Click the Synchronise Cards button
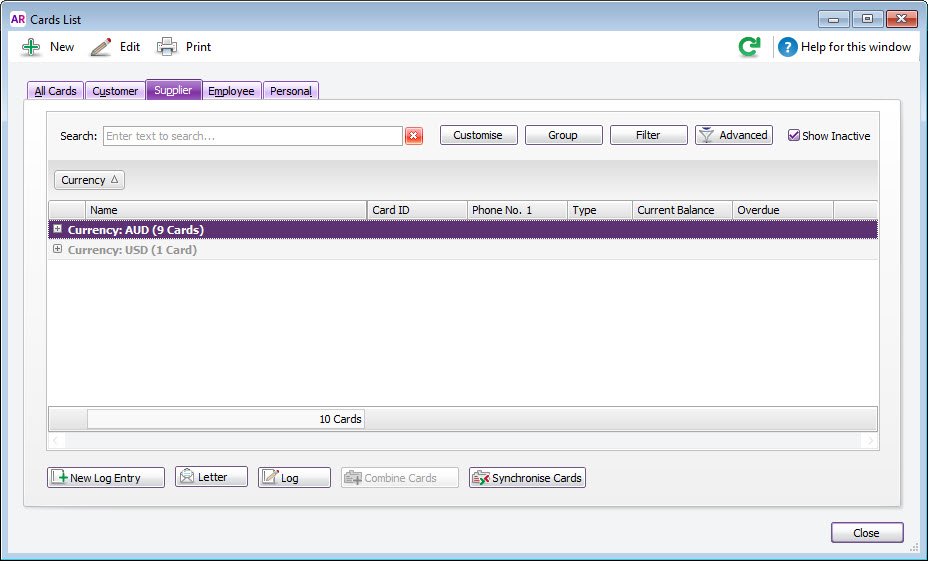The height and width of the screenshot is (561, 928). (x=527, y=478)
